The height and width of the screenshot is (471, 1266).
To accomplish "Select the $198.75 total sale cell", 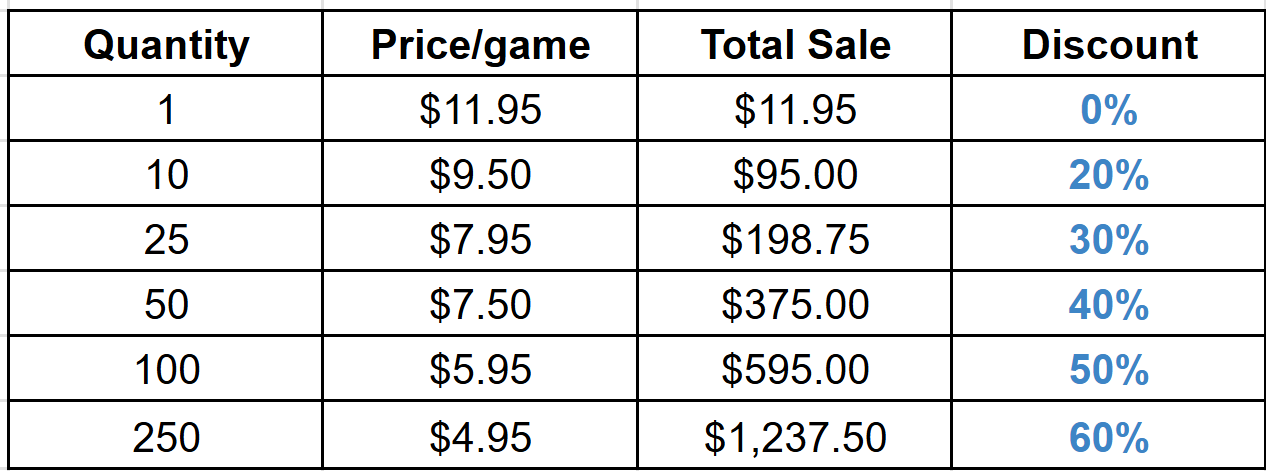I will [795, 241].
